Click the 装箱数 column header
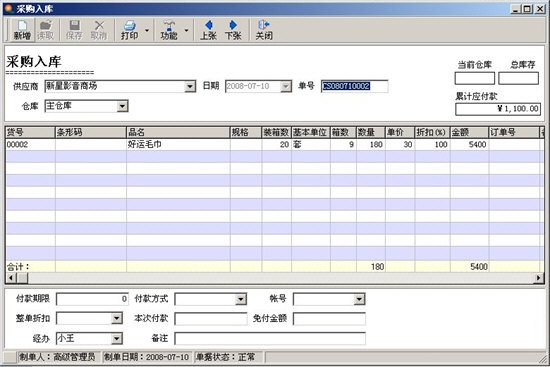550x367 pixels. pyautogui.click(x=276, y=132)
